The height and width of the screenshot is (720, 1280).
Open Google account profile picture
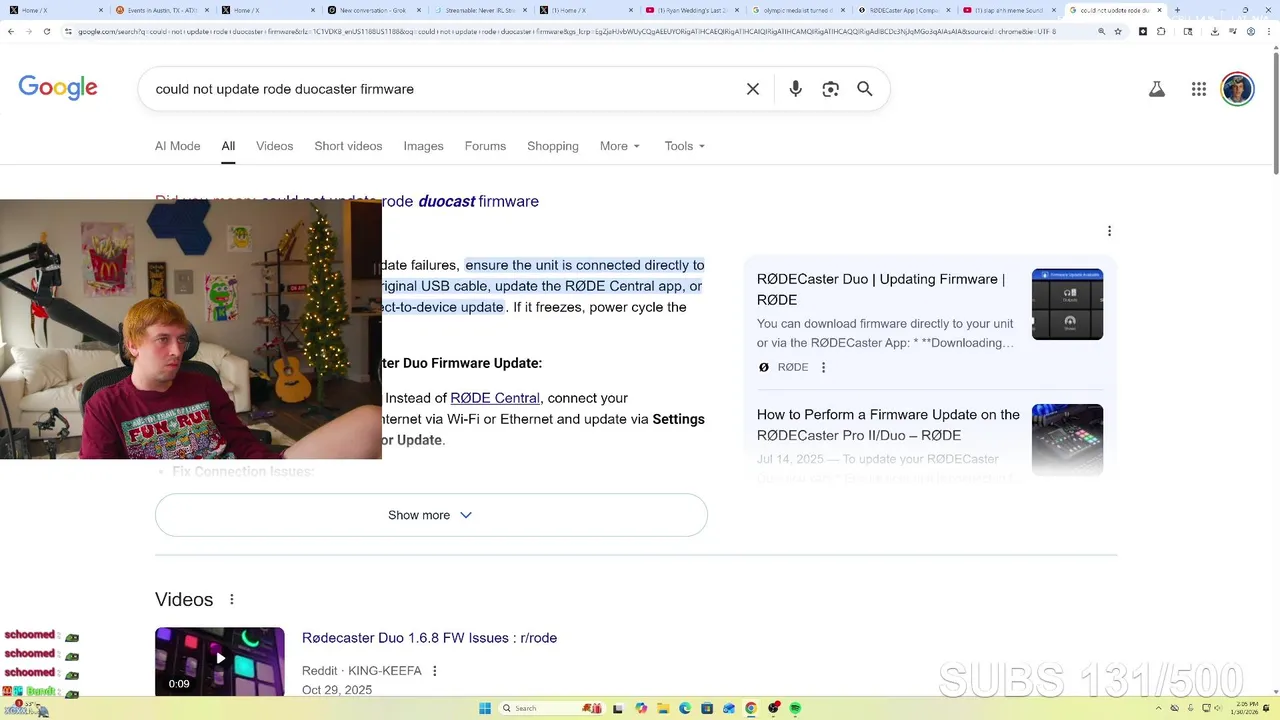(1238, 89)
